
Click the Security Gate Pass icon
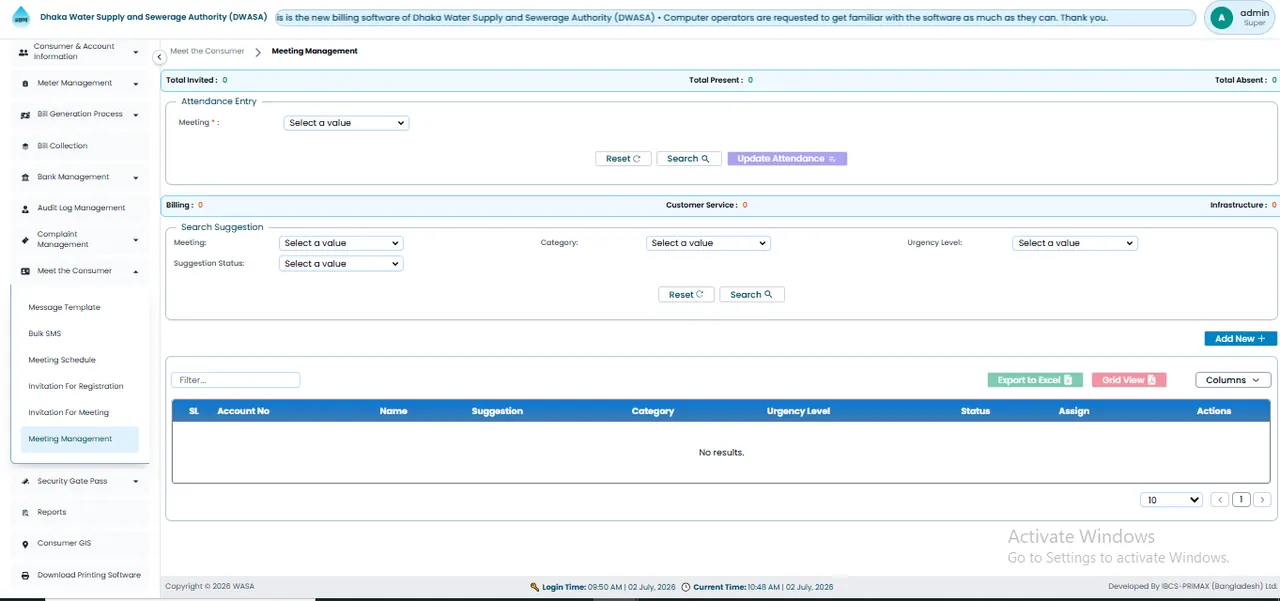coord(25,482)
